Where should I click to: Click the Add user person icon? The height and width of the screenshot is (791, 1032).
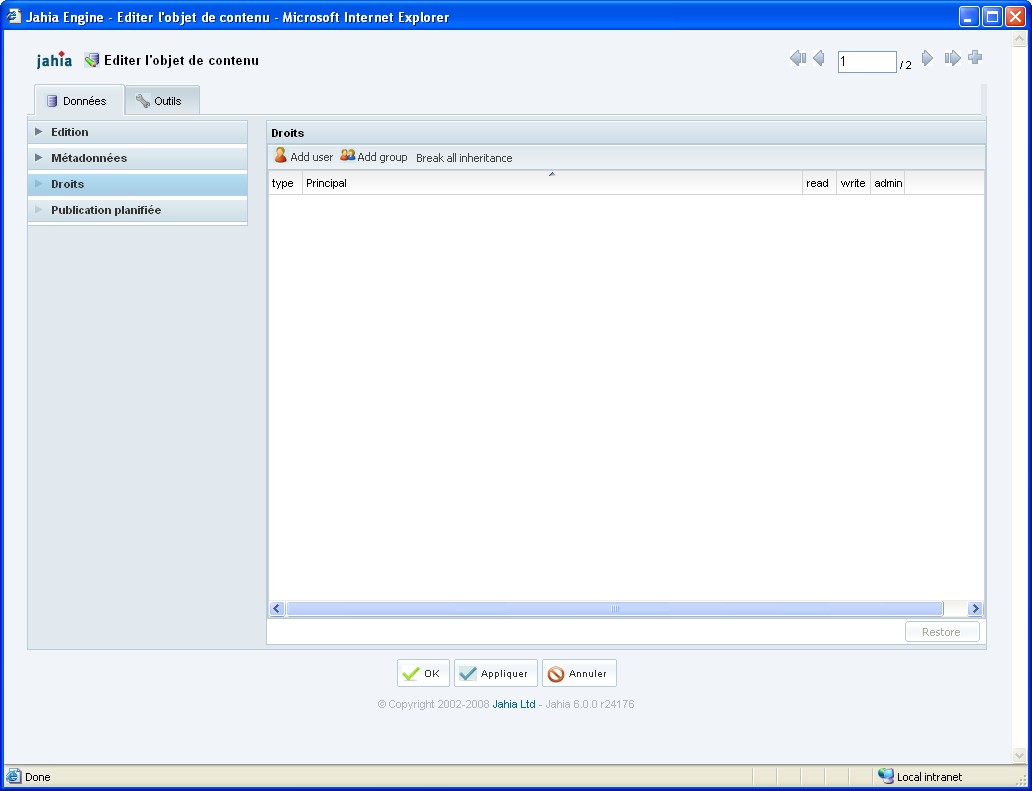(281, 155)
